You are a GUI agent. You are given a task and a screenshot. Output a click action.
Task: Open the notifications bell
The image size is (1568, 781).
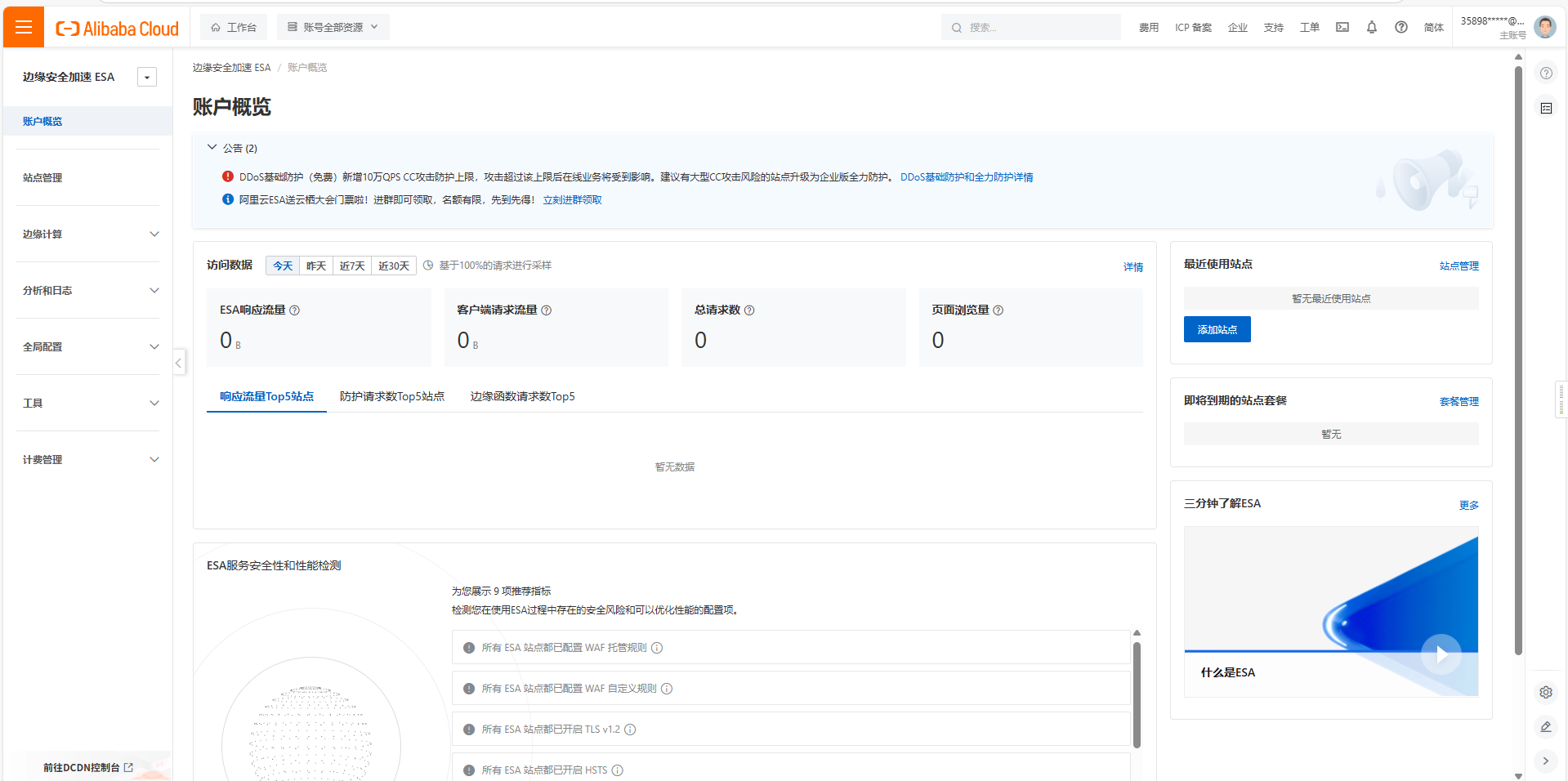pyautogui.click(x=1371, y=27)
